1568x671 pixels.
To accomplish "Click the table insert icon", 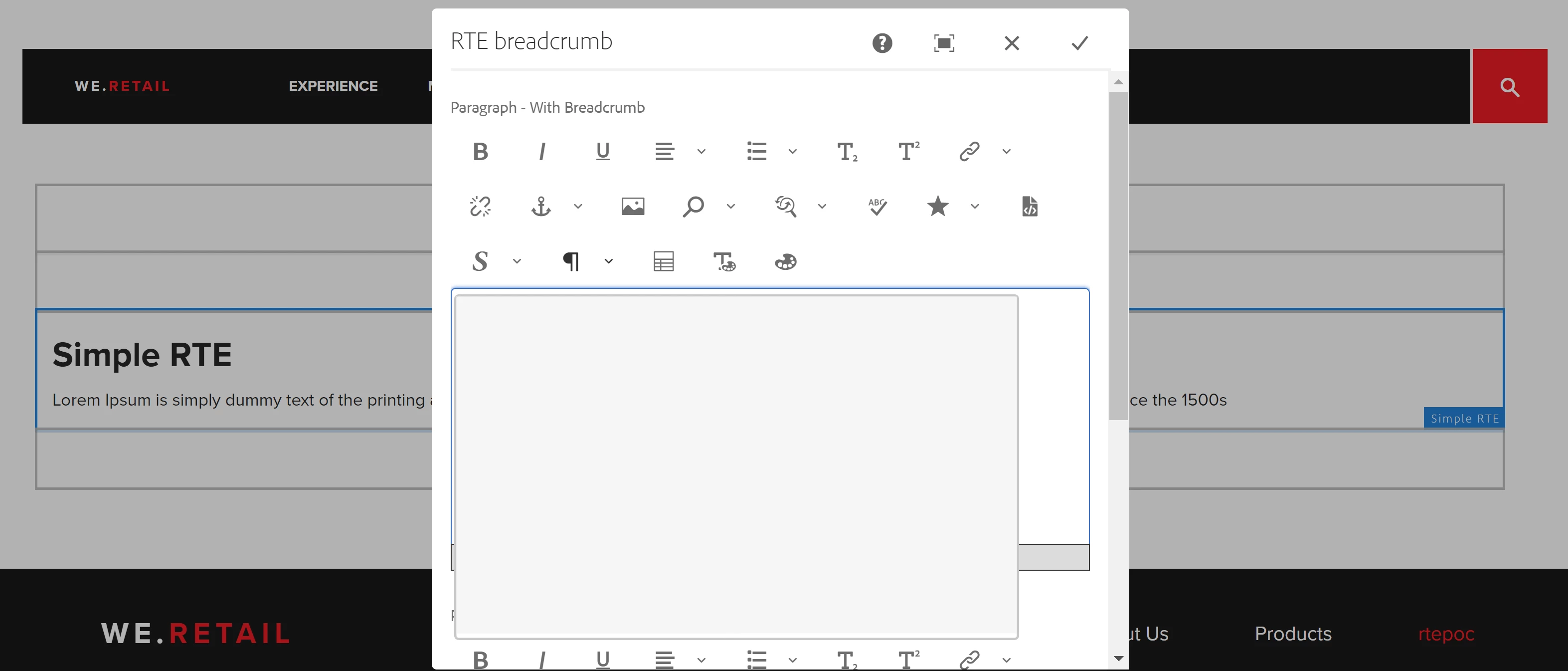I will click(x=664, y=261).
